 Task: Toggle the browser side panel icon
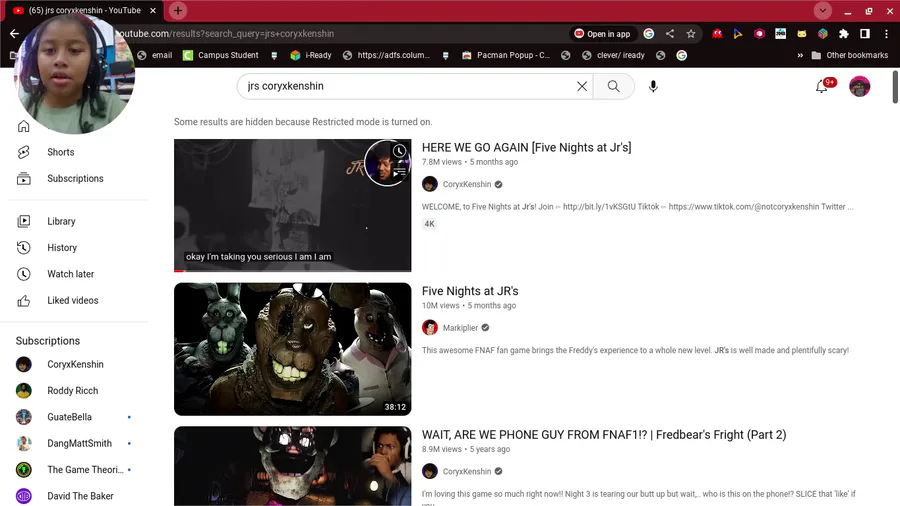tap(864, 34)
